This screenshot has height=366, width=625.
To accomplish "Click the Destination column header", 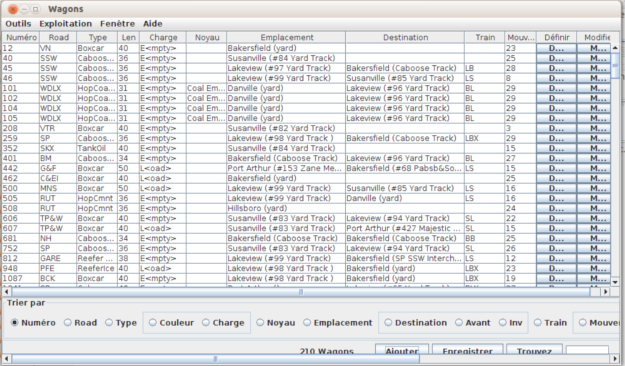I will click(405, 37).
